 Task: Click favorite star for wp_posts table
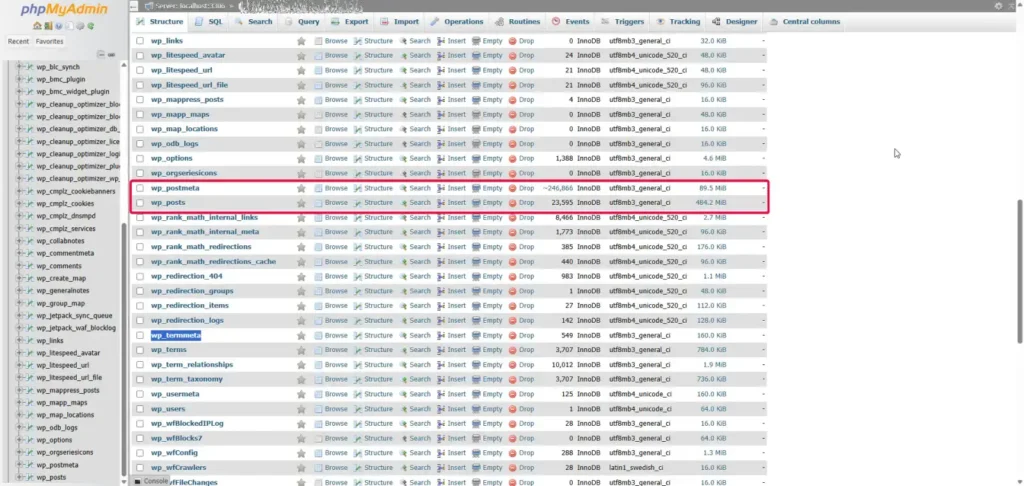pos(301,203)
